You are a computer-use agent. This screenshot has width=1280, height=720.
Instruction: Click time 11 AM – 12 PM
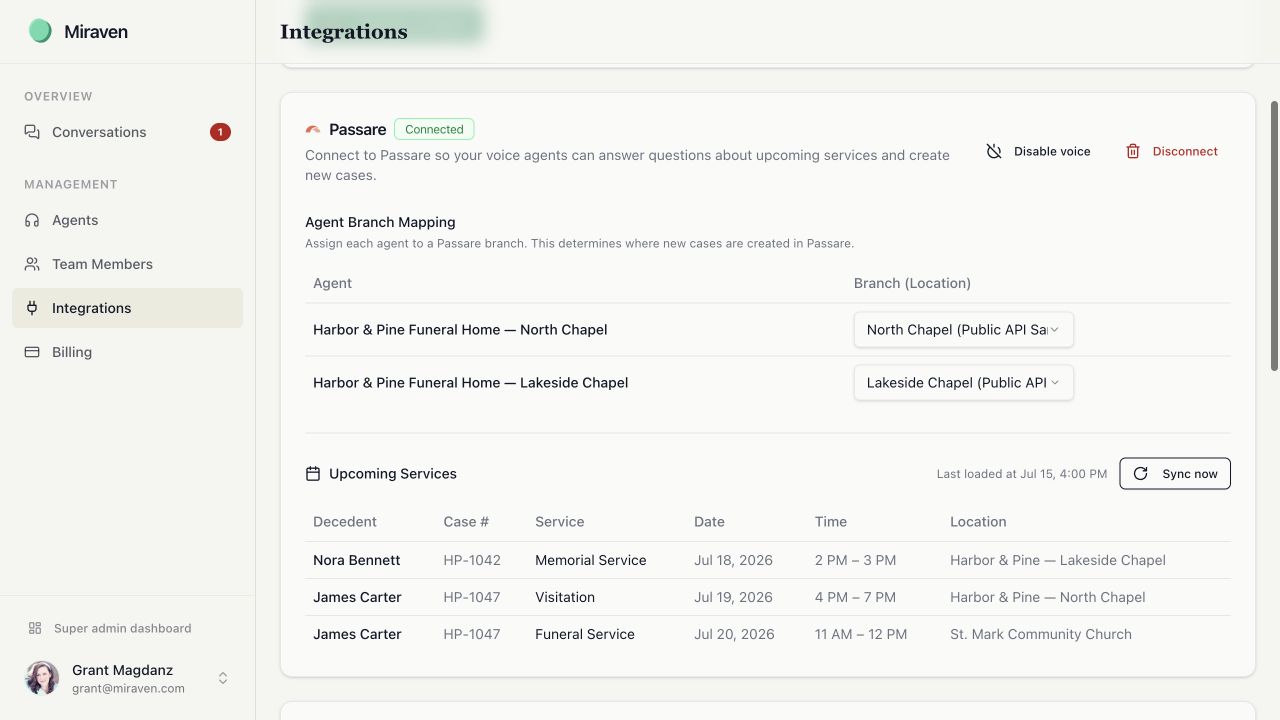[x=861, y=634]
